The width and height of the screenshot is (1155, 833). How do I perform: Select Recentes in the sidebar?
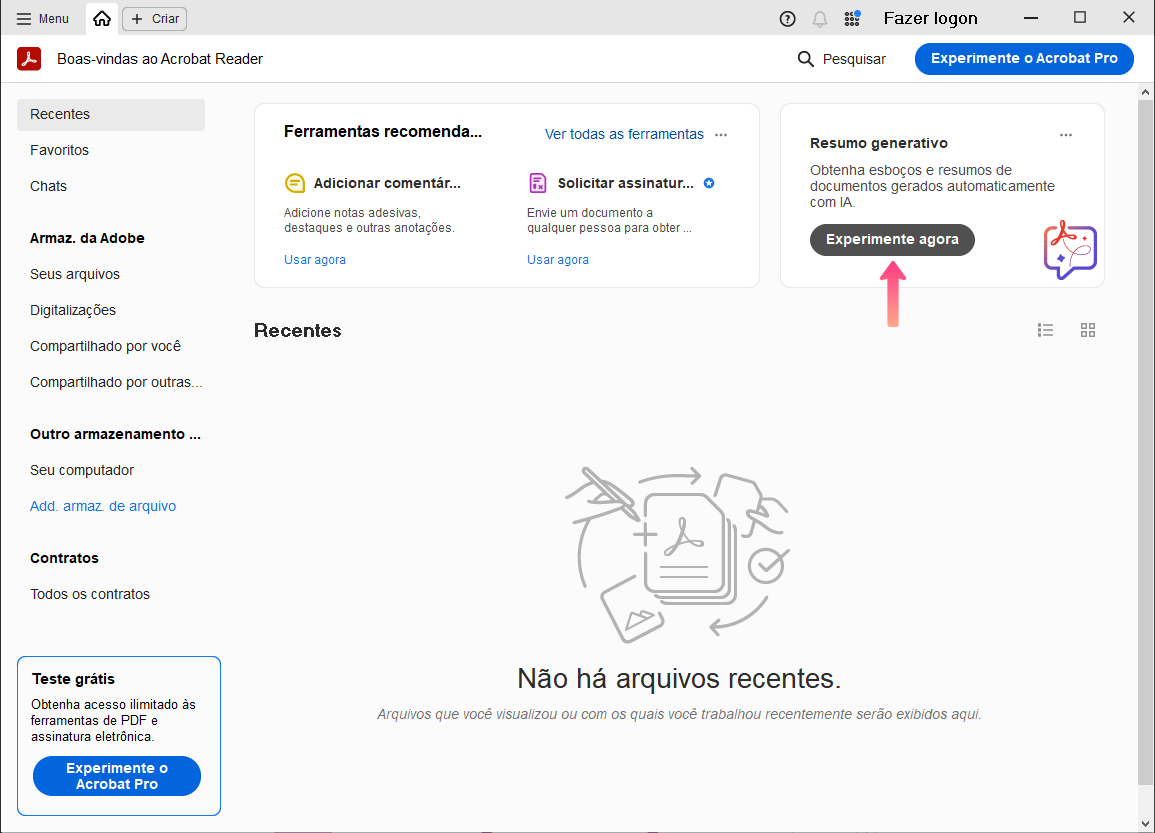point(110,114)
